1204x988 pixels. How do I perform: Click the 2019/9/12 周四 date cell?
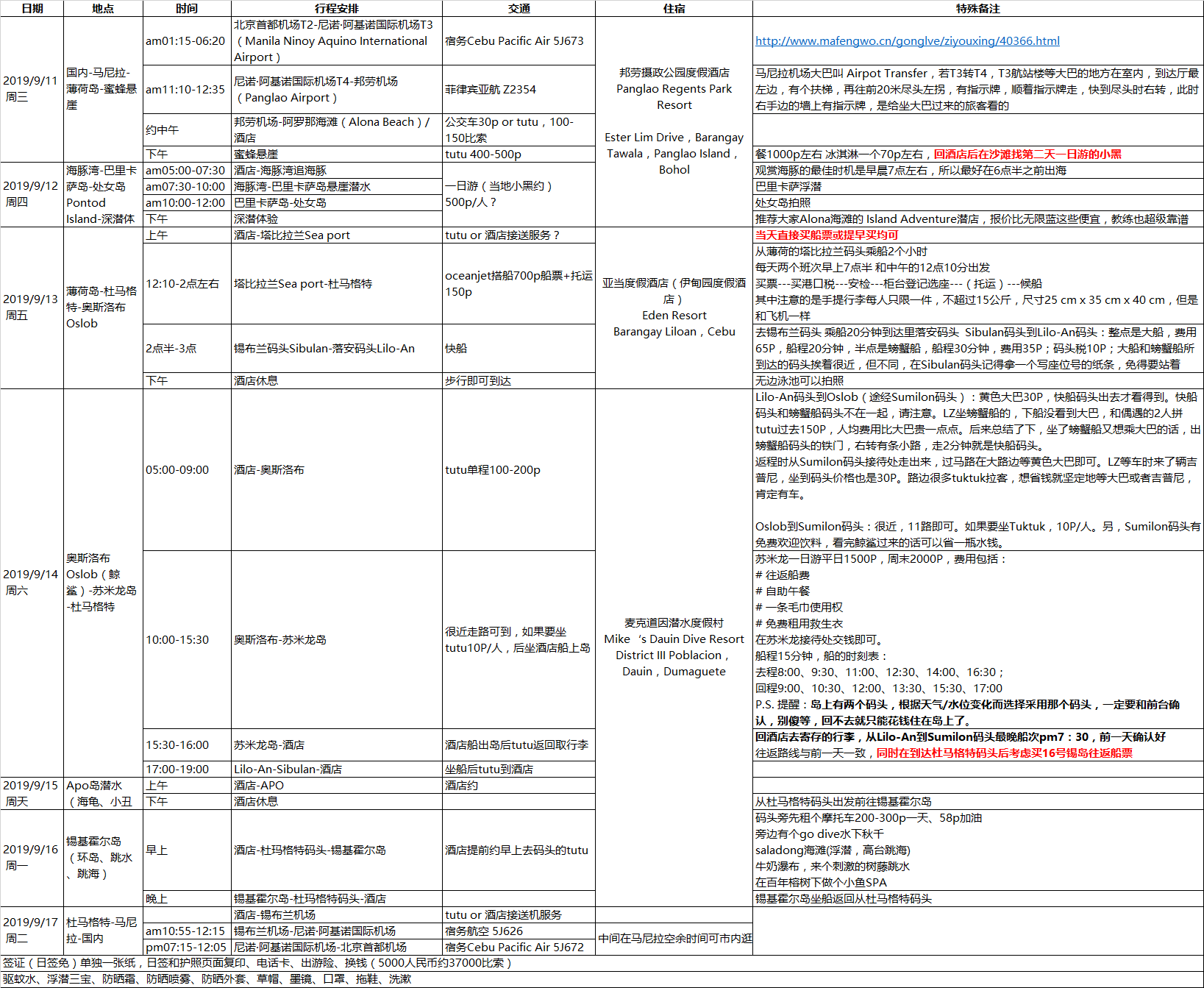32,194
